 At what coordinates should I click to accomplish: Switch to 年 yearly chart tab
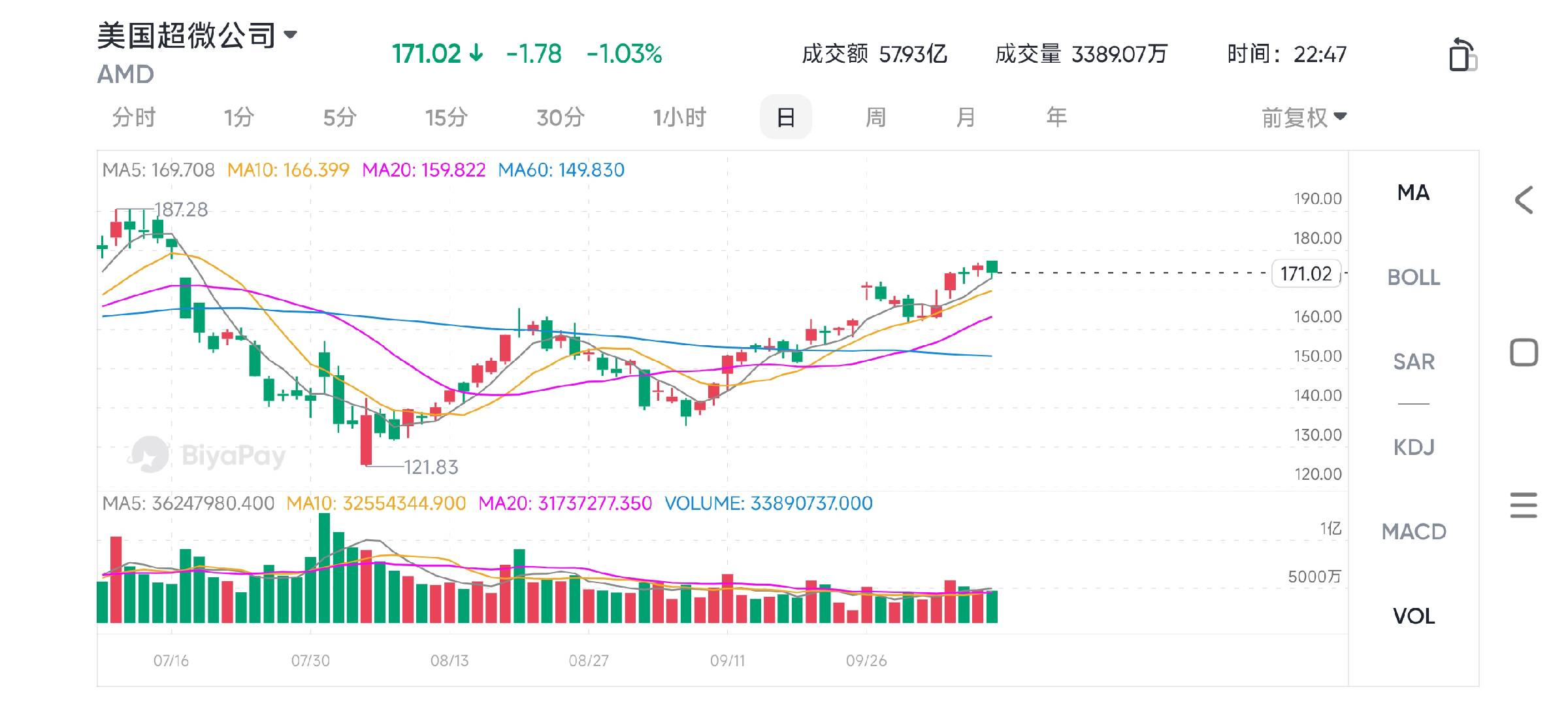click(x=1056, y=118)
